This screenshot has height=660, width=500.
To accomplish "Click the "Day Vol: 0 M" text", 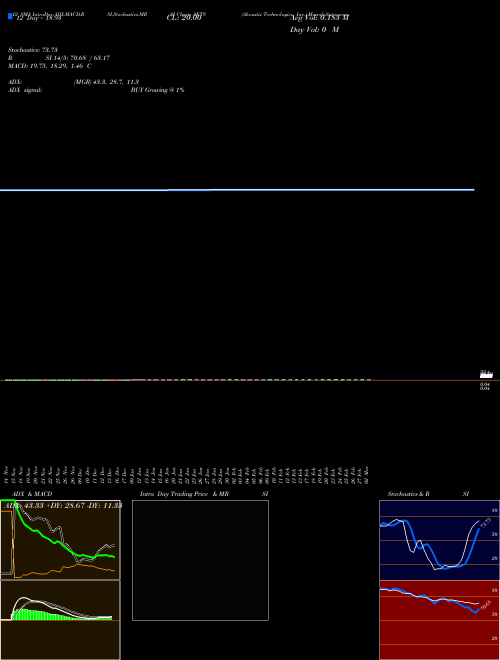I will point(314,30).
